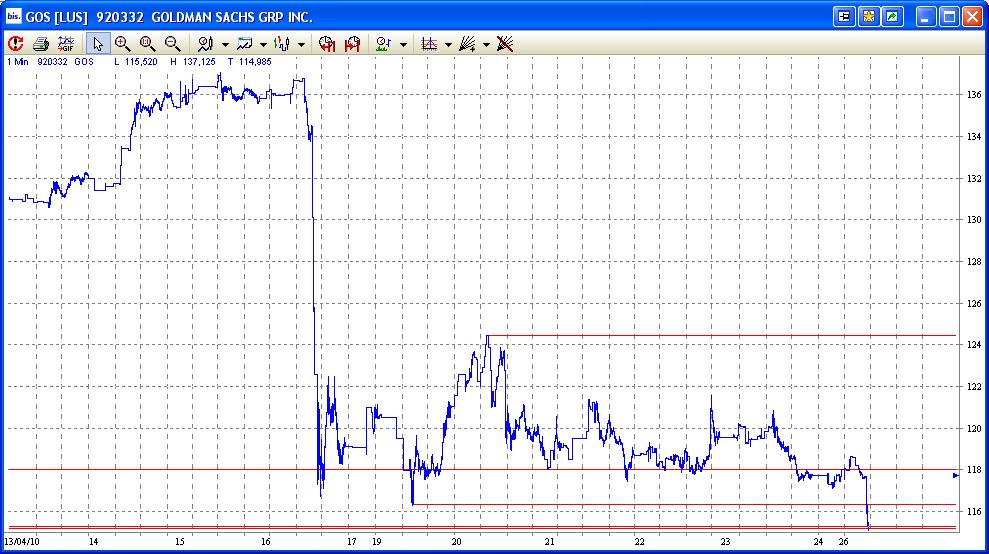Viewport: 989px width, 554px height.
Task: Click the green arrow button in title bar
Action: (890, 16)
